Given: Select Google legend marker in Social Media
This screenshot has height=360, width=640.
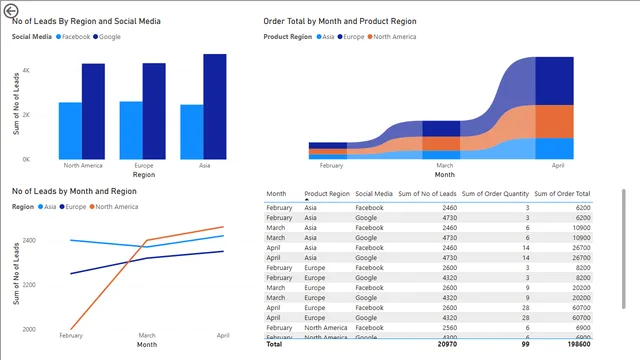Looking at the screenshot, I should pyautogui.click(x=96, y=37).
